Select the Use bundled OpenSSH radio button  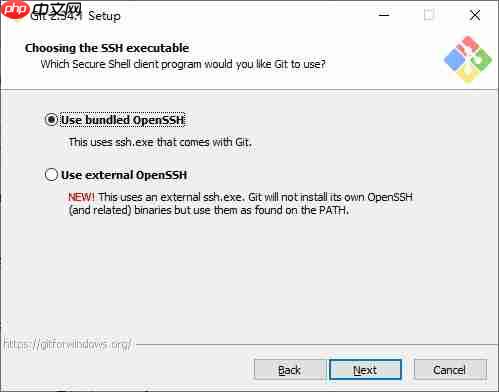coord(51,120)
